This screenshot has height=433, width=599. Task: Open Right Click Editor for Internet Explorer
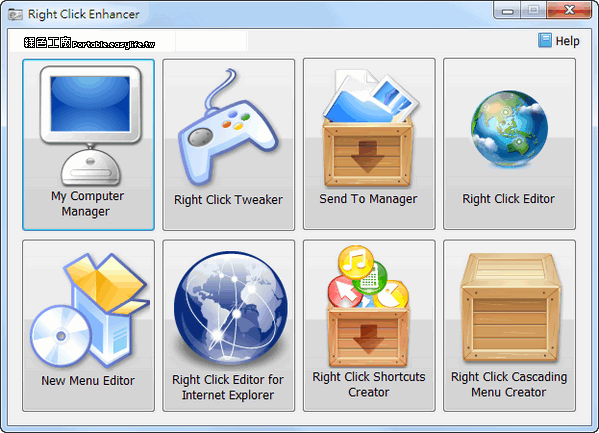point(228,326)
